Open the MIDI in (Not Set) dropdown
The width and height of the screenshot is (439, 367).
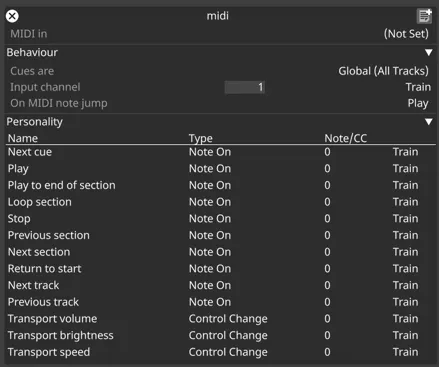pos(406,34)
